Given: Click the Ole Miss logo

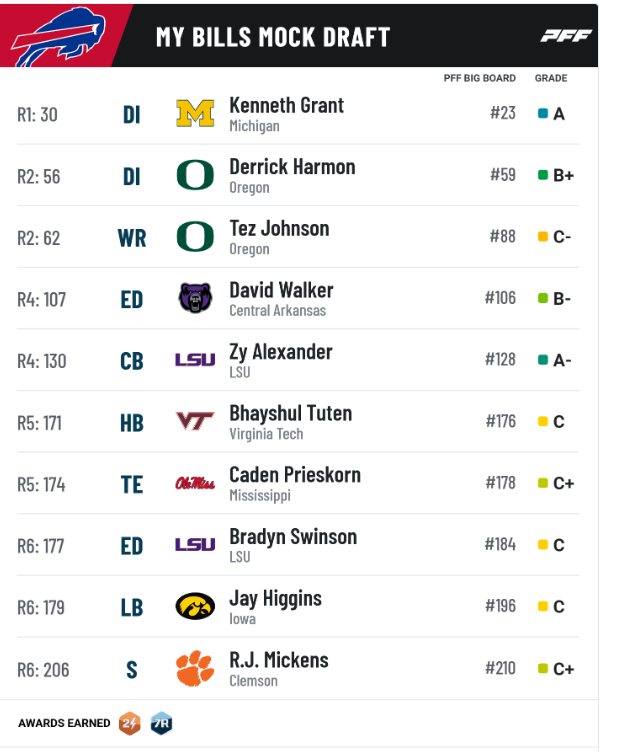Looking at the screenshot, I should (x=195, y=483).
